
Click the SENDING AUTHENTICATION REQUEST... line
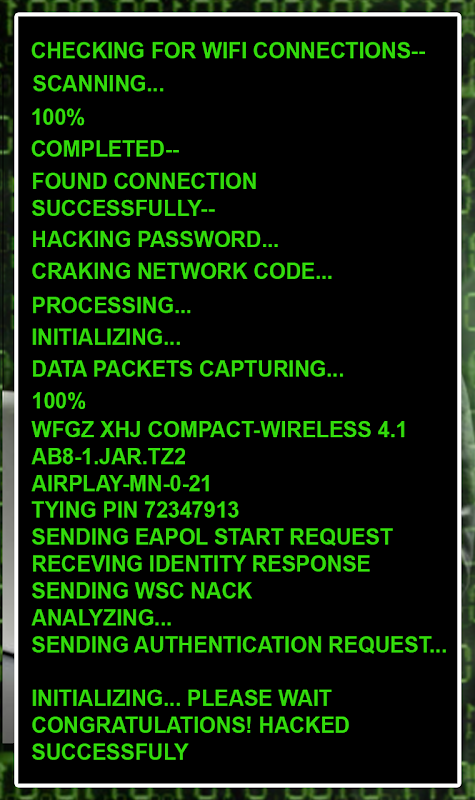coord(239,644)
